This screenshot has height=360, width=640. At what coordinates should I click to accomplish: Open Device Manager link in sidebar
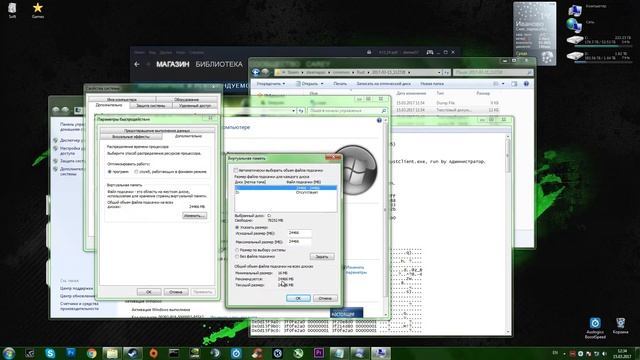(71, 140)
